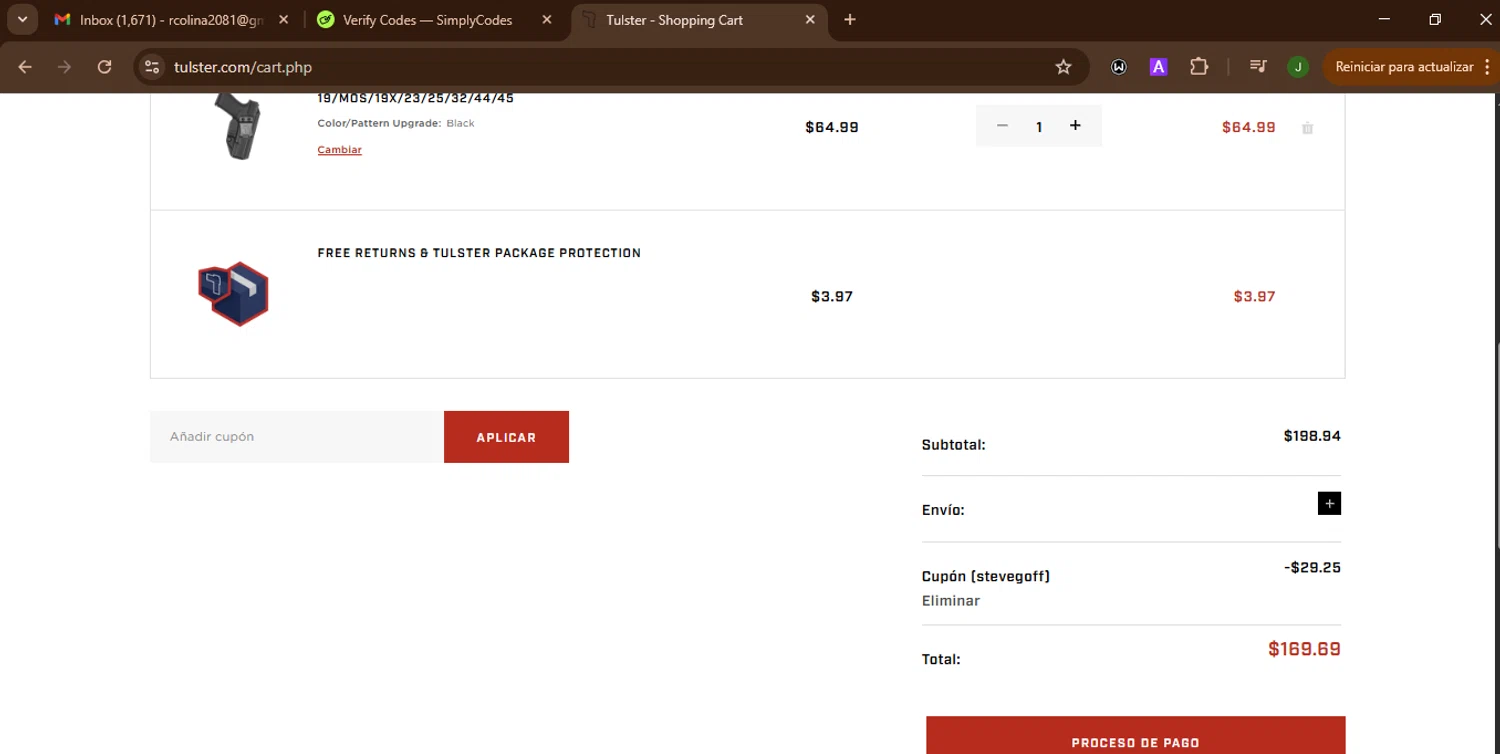This screenshot has height=754, width=1500.
Task: Click the Subtotal amount $198.94
Action: point(1312,436)
